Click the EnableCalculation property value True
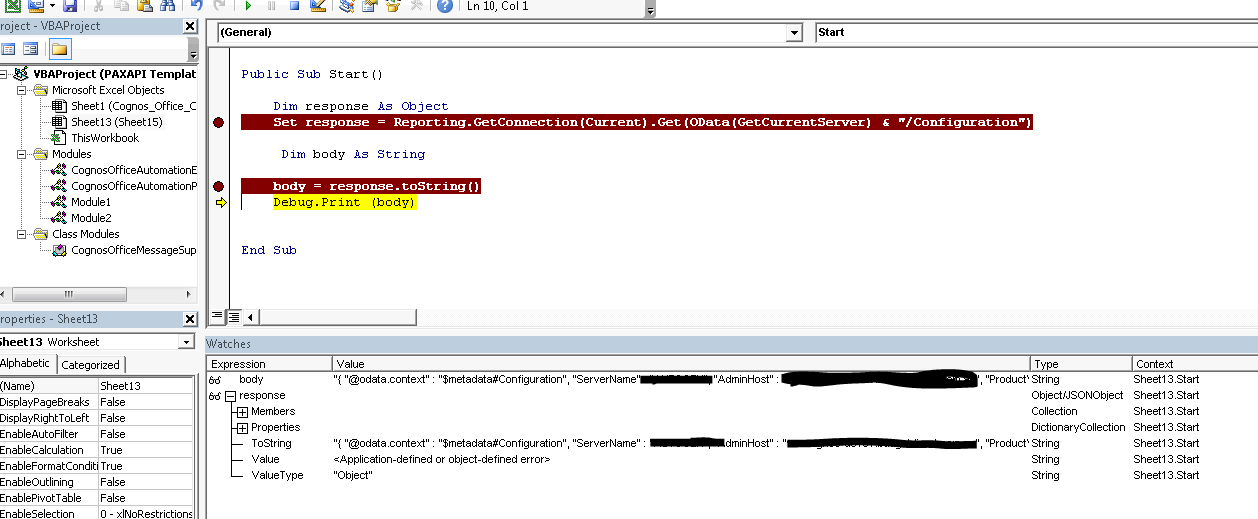Image resolution: width=1258 pixels, height=519 pixels. (x=146, y=450)
